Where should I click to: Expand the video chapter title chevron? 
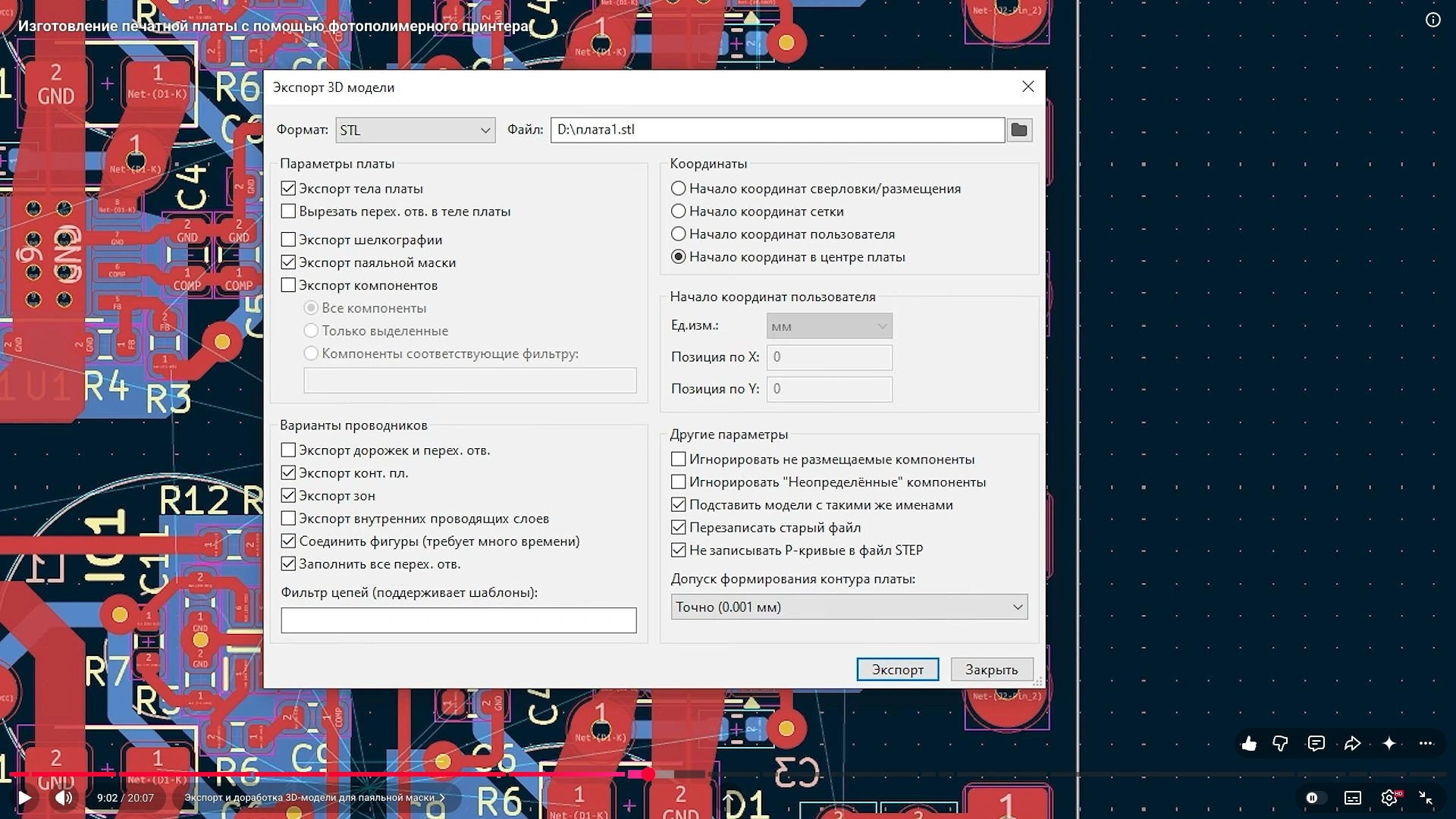click(442, 798)
